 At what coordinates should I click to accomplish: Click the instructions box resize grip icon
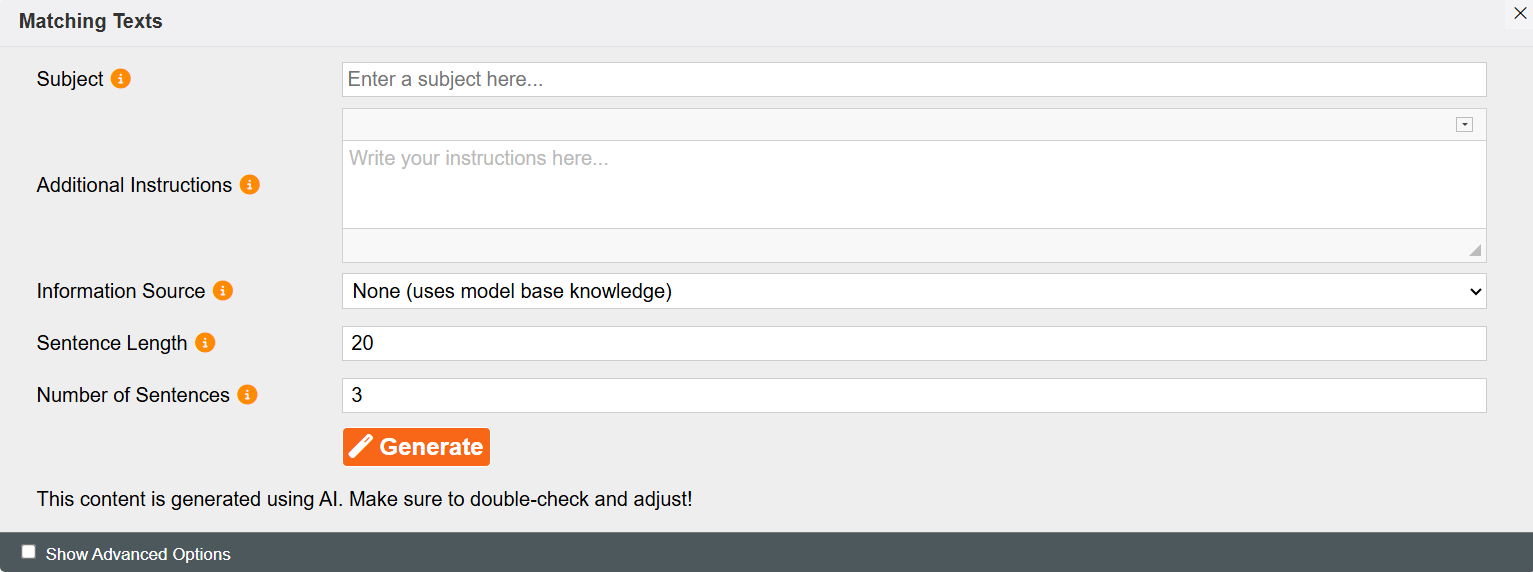pos(1475,250)
